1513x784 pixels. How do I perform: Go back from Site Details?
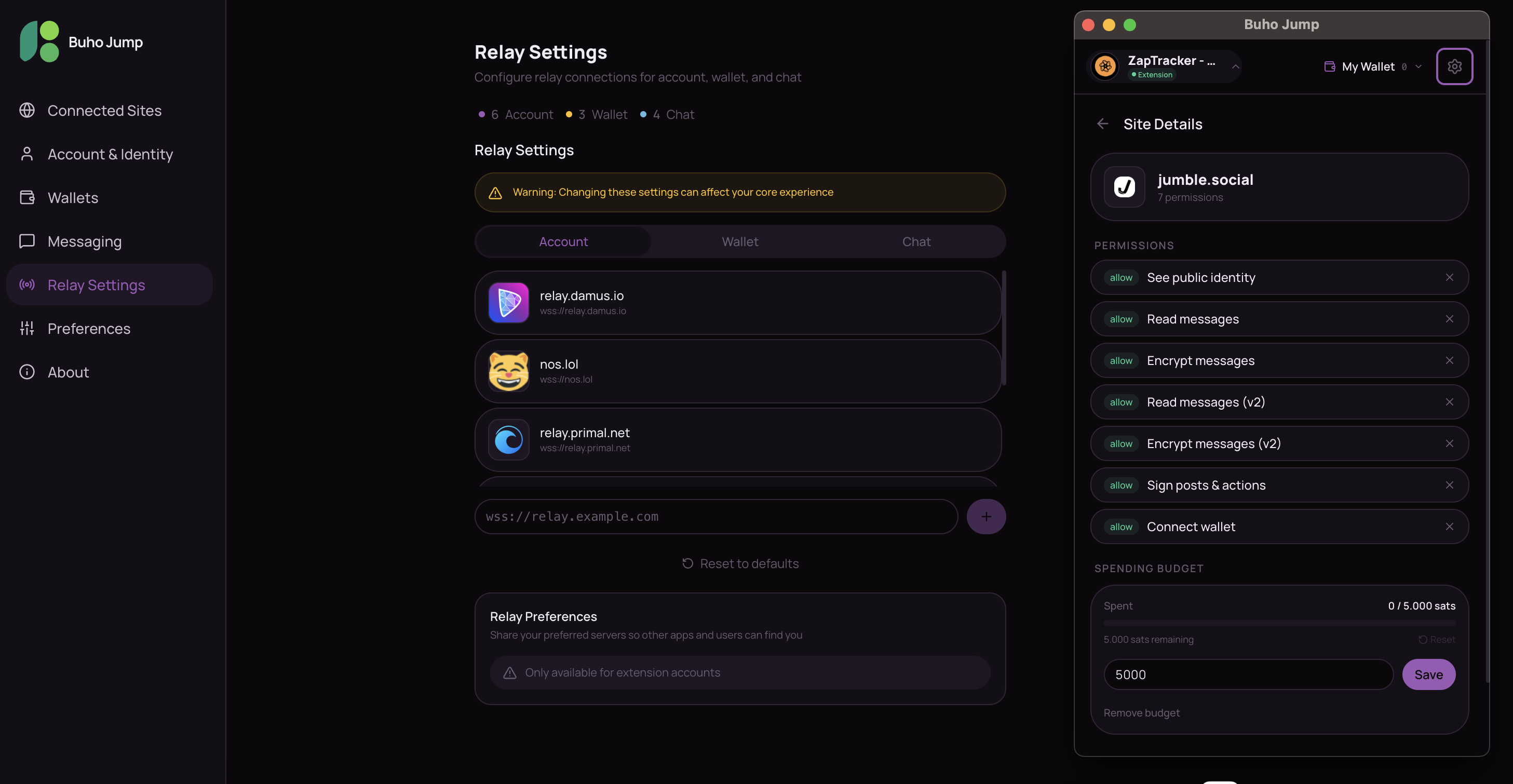[x=1103, y=124]
